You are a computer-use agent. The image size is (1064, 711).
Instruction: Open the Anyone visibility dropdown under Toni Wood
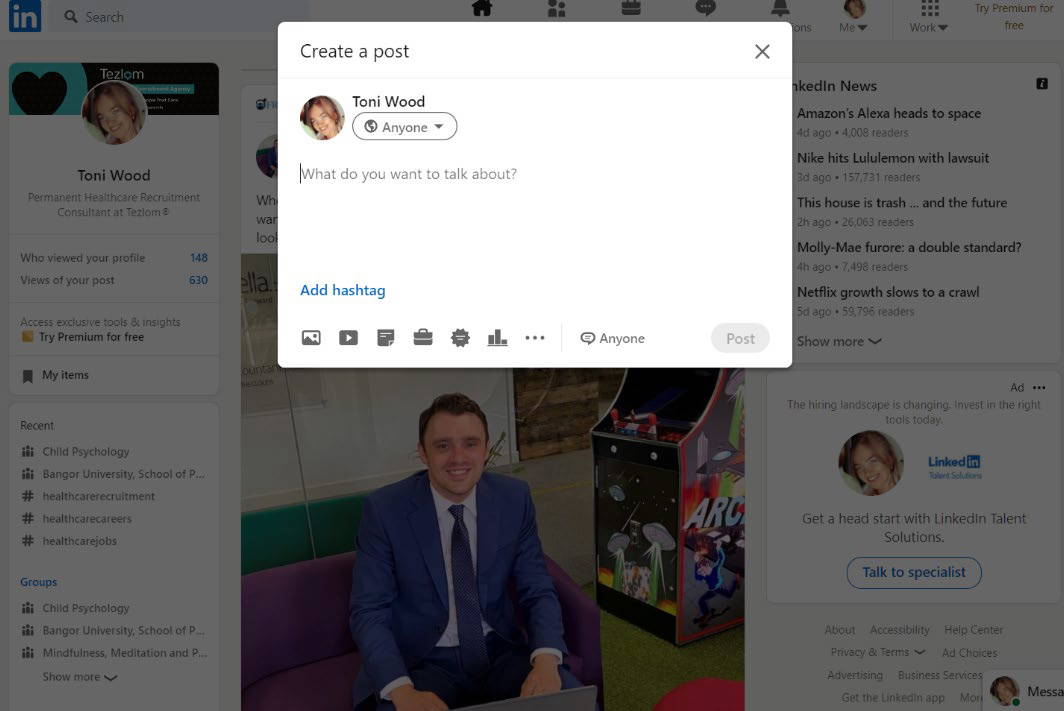pos(404,127)
